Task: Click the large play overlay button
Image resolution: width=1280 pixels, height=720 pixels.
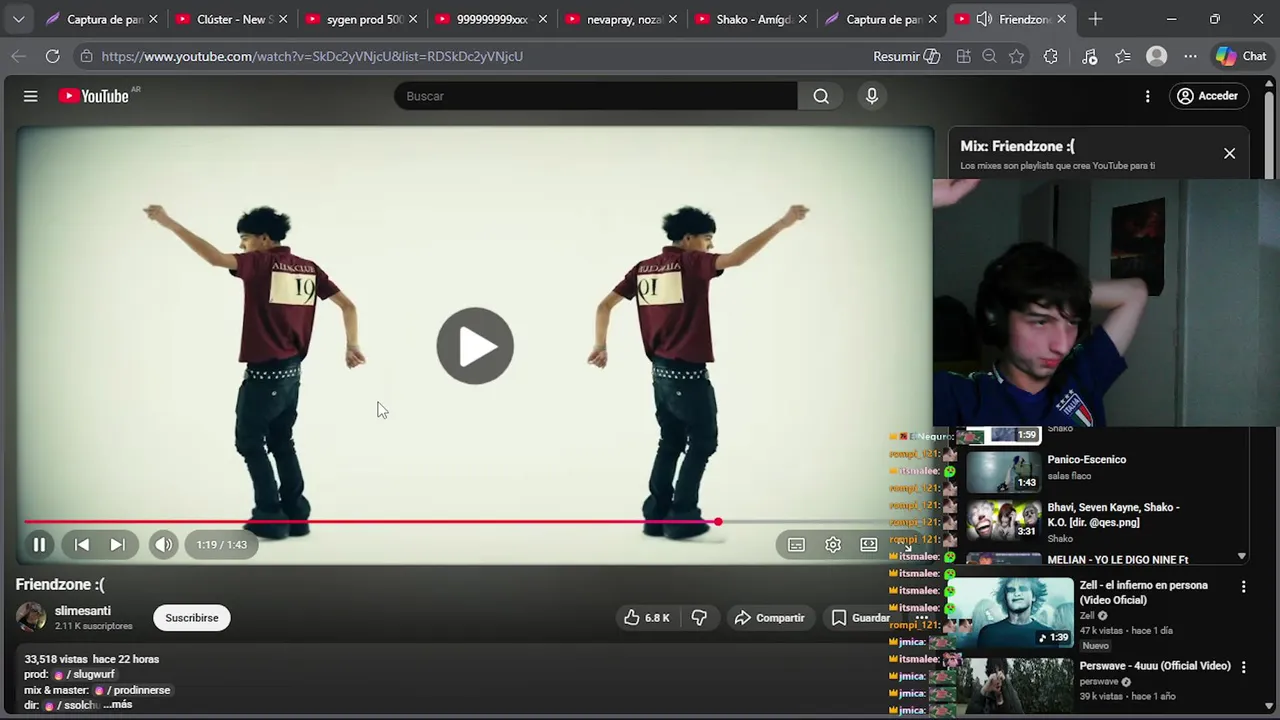Action: (475, 346)
